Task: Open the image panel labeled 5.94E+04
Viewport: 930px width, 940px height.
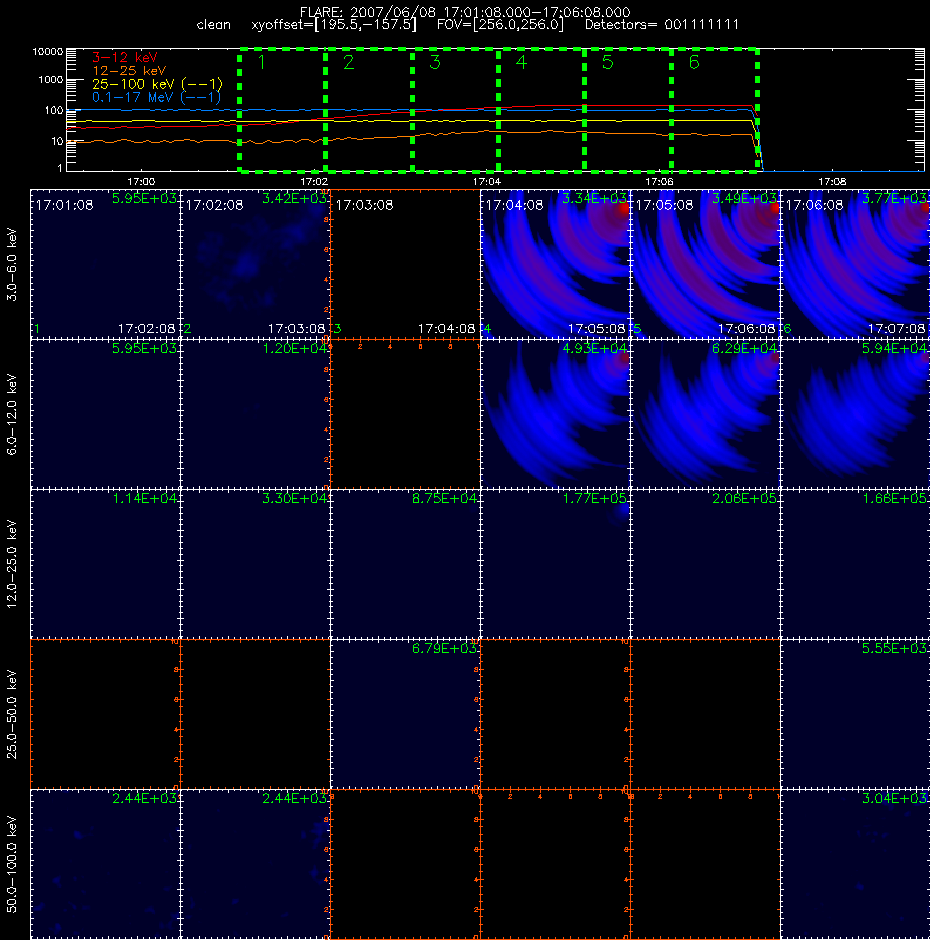Action: [x=855, y=414]
